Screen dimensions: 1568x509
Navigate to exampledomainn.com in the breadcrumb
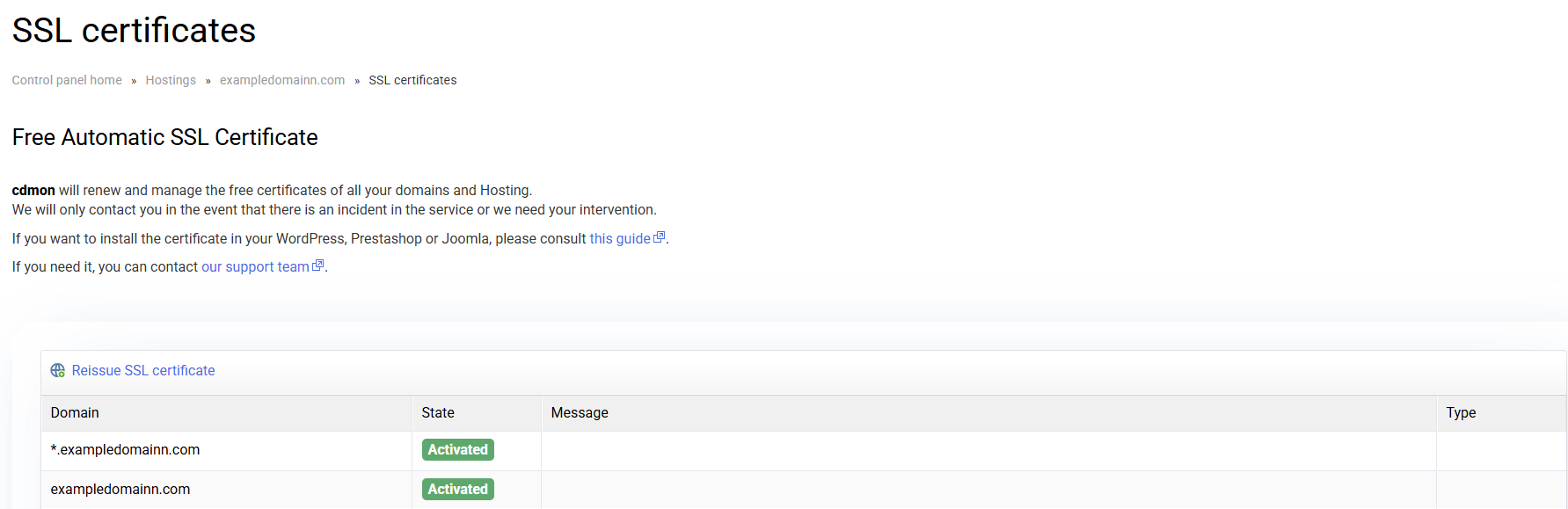click(x=282, y=80)
